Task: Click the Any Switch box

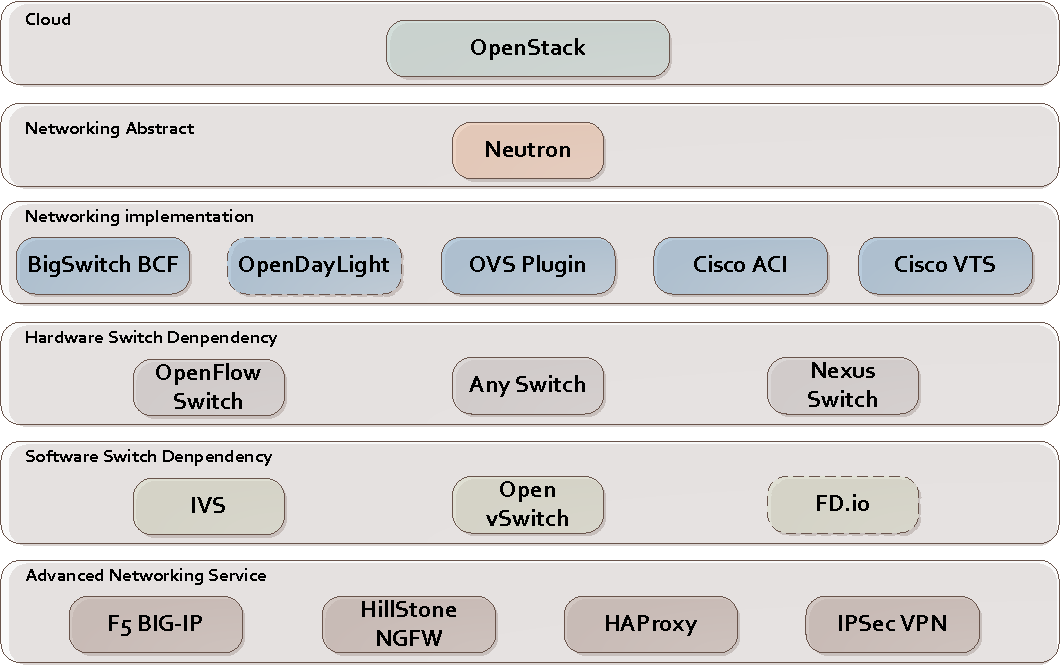Action: click(x=528, y=385)
